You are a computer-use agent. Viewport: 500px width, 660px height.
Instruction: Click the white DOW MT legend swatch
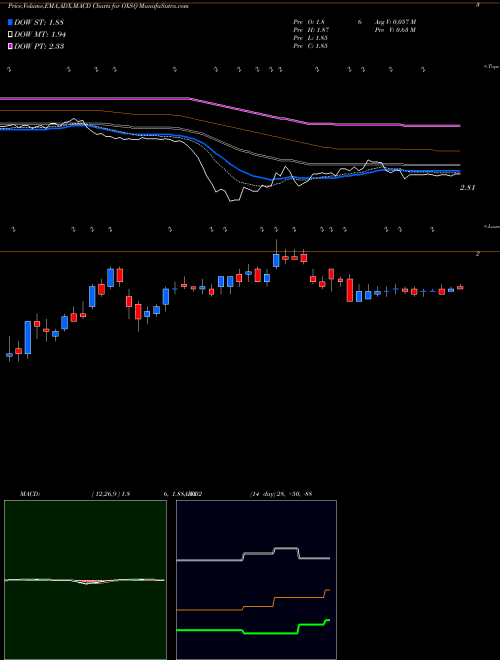coord(11,34)
